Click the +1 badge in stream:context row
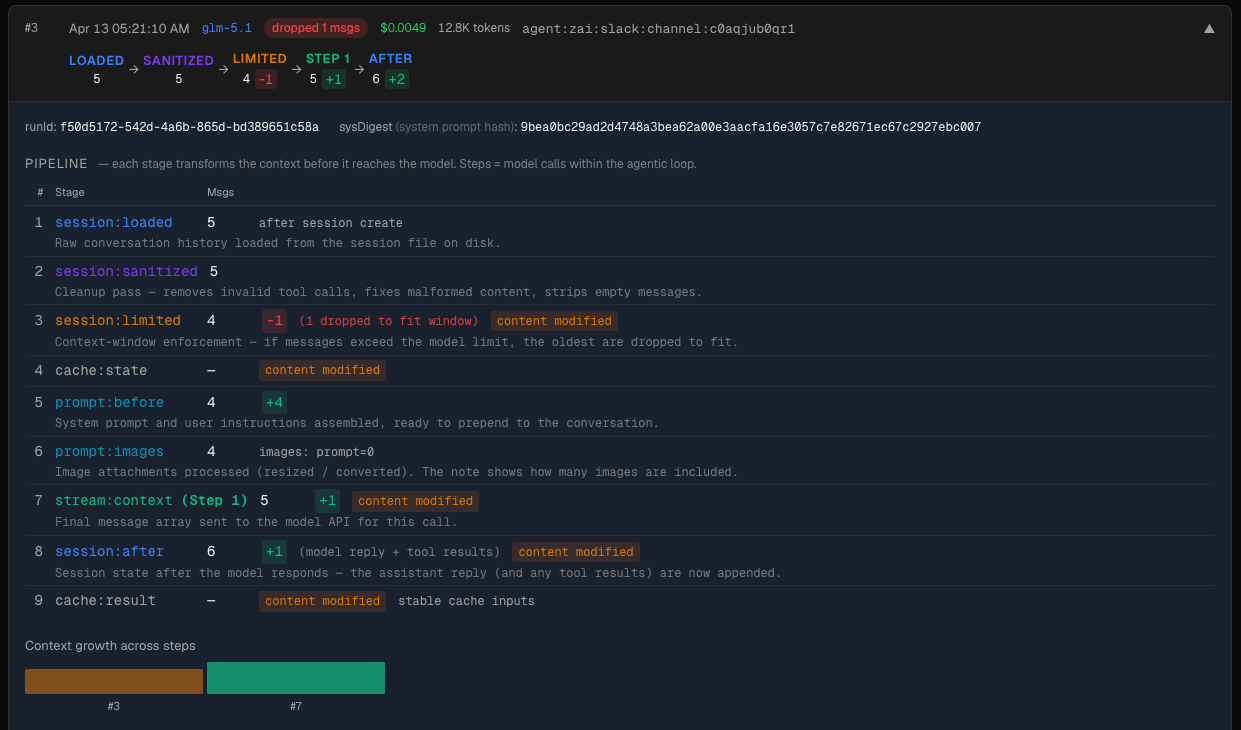The height and width of the screenshot is (730, 1241). (x=327, y=501)
